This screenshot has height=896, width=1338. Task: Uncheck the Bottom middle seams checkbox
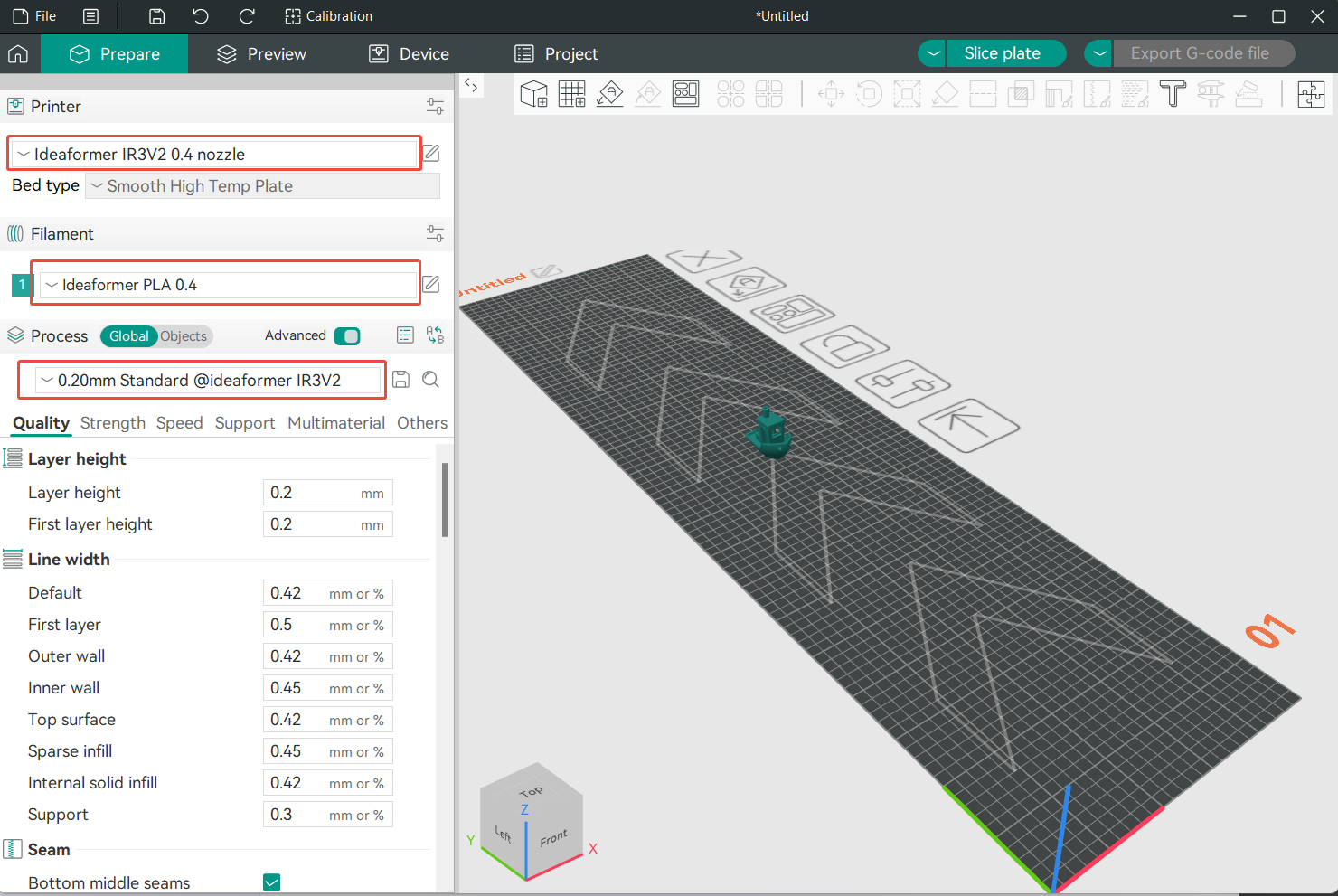pos(271,882)
